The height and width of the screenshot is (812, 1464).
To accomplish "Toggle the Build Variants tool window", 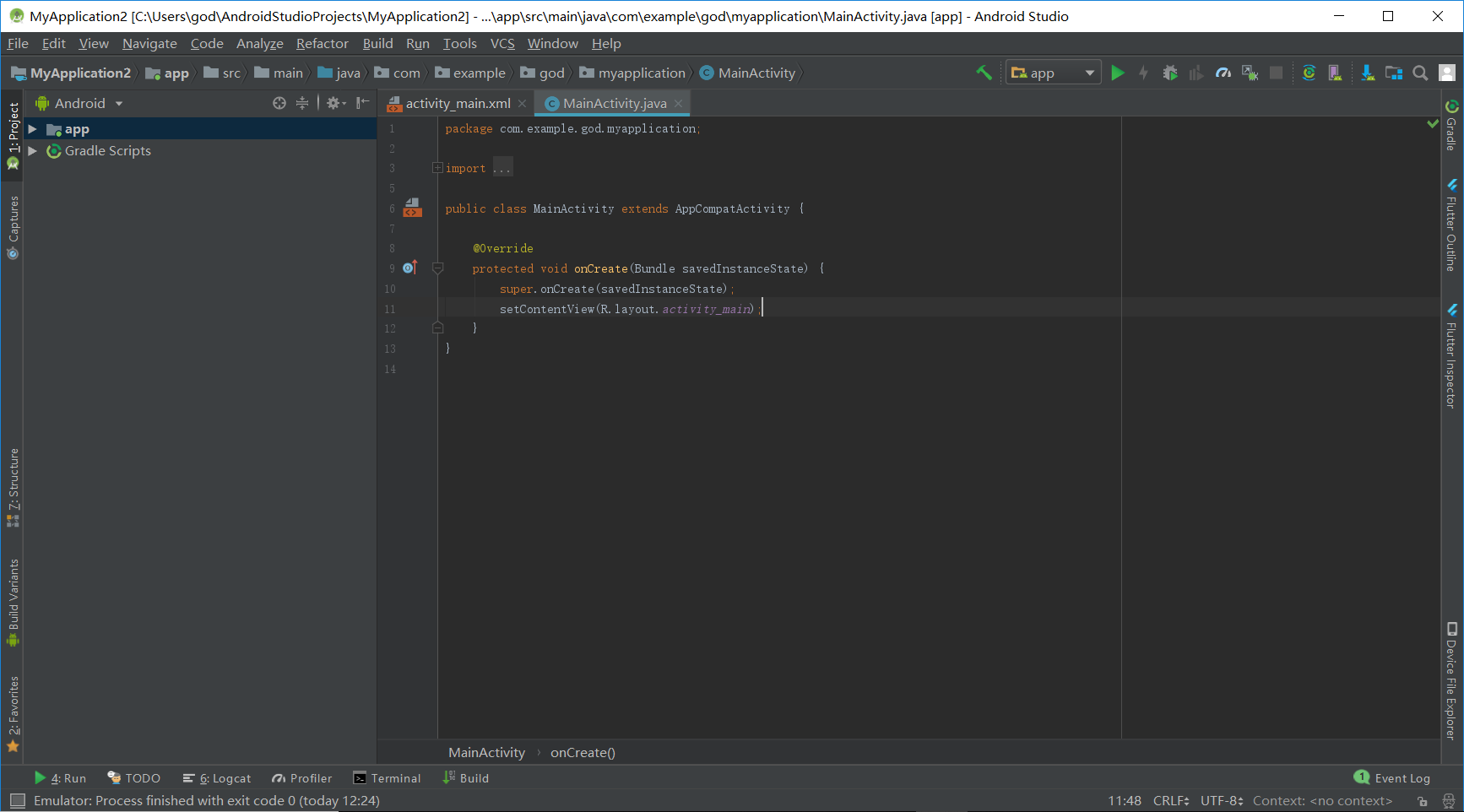I will coord(13,602).
